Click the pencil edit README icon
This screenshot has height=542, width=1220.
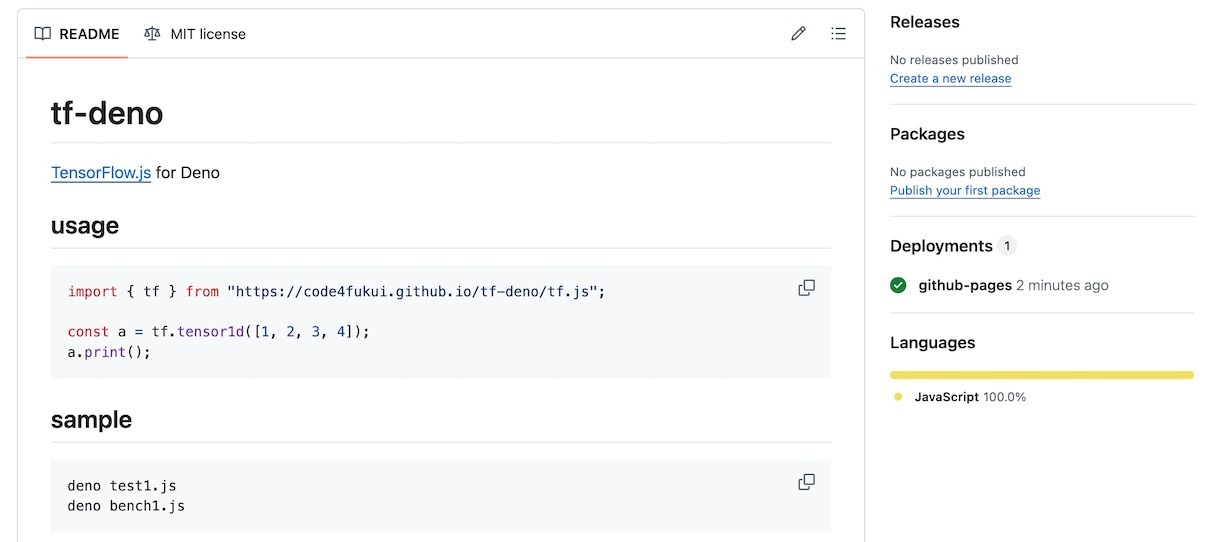pyautogui.click(x=798, y=34)
